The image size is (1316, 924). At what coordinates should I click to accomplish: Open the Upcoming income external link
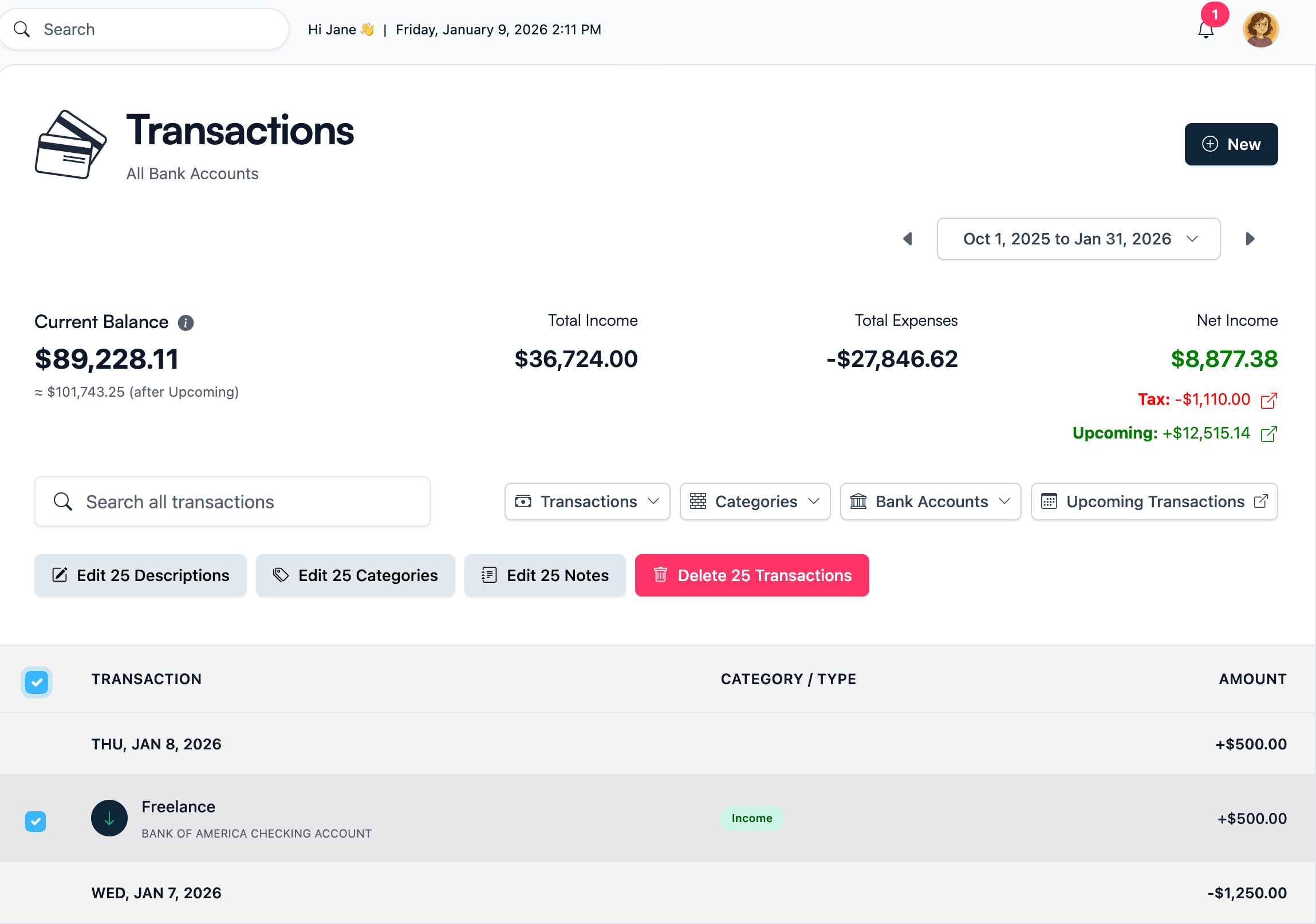tap(1268, 433)
